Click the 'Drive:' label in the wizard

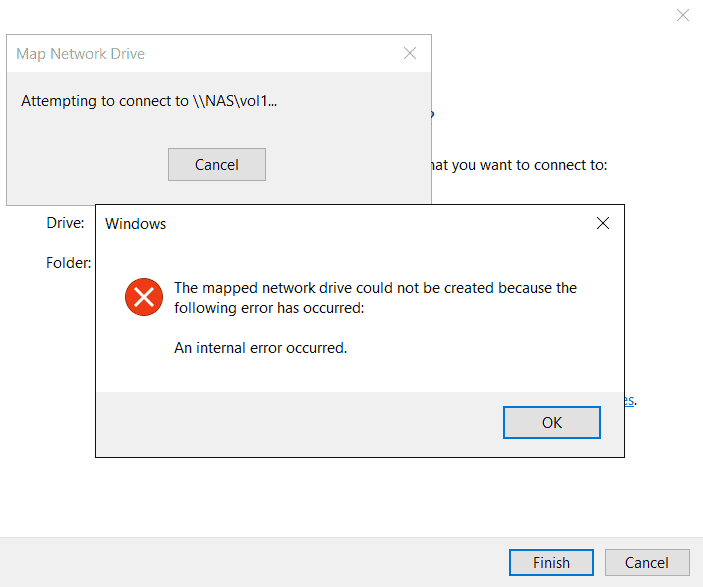coord(65,222)
